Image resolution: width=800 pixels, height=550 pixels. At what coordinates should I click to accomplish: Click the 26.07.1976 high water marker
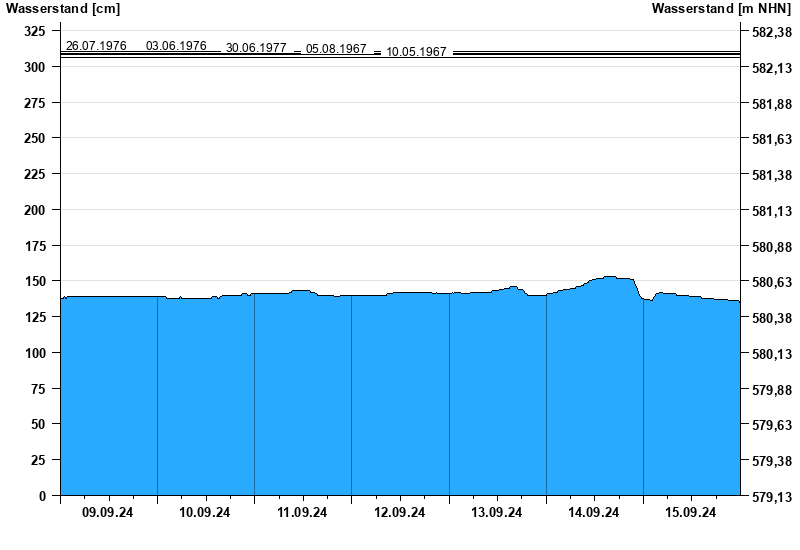coord(96,46)
